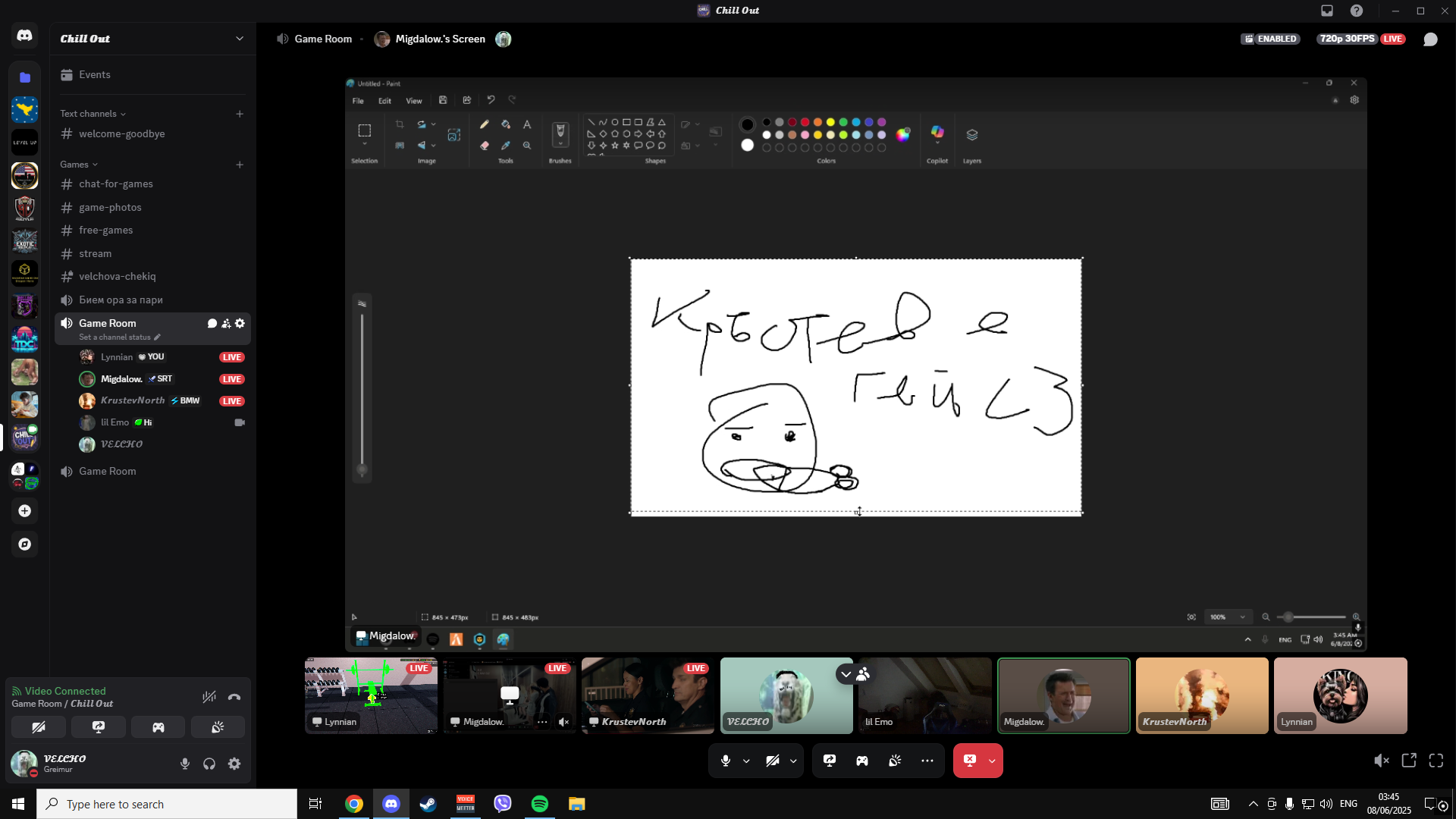Click the 720p 30FPS stream quality badge
Viewport: 1456px width, 819px height.
pos(1347,39)
